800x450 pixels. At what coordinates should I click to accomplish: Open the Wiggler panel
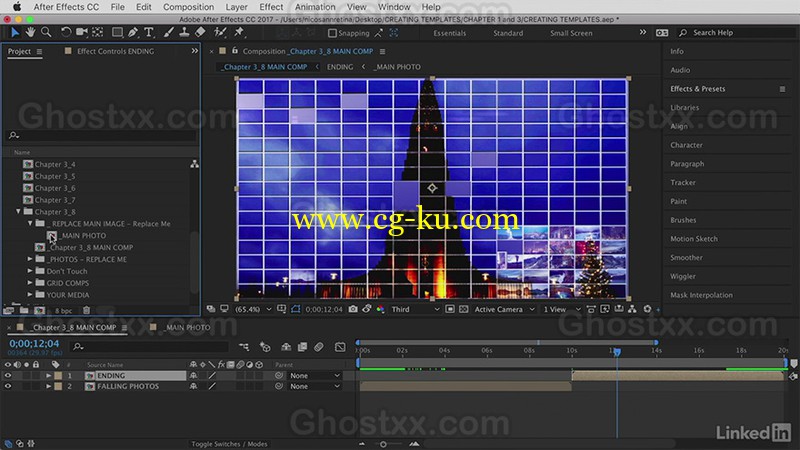(683, 276)
